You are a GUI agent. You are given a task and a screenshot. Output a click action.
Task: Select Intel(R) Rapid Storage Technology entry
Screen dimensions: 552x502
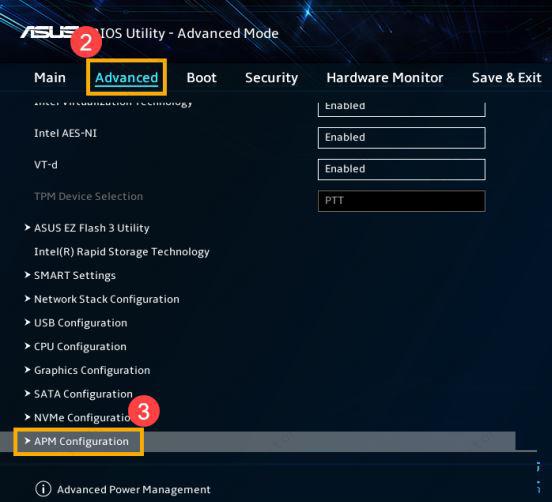point(121,252)
